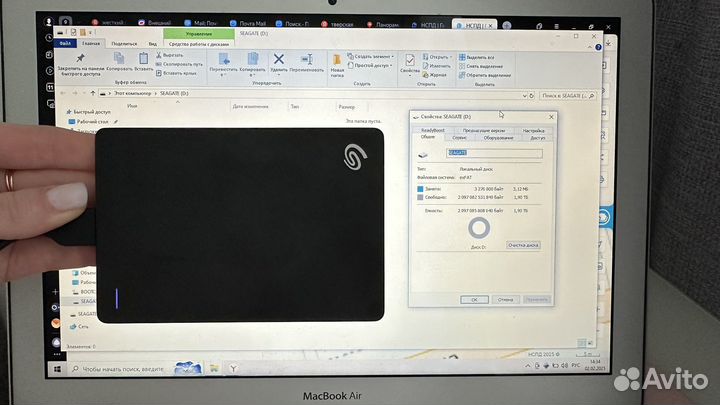Viewport: 720px width, 405px height.
Task: Click the Windows Start button
Action: (57, 369)
